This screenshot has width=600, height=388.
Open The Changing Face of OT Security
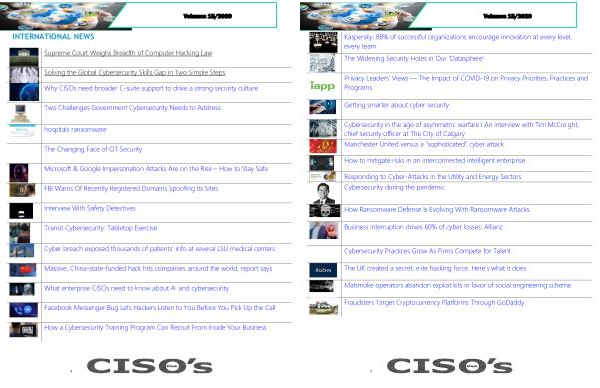click(93, 149)
